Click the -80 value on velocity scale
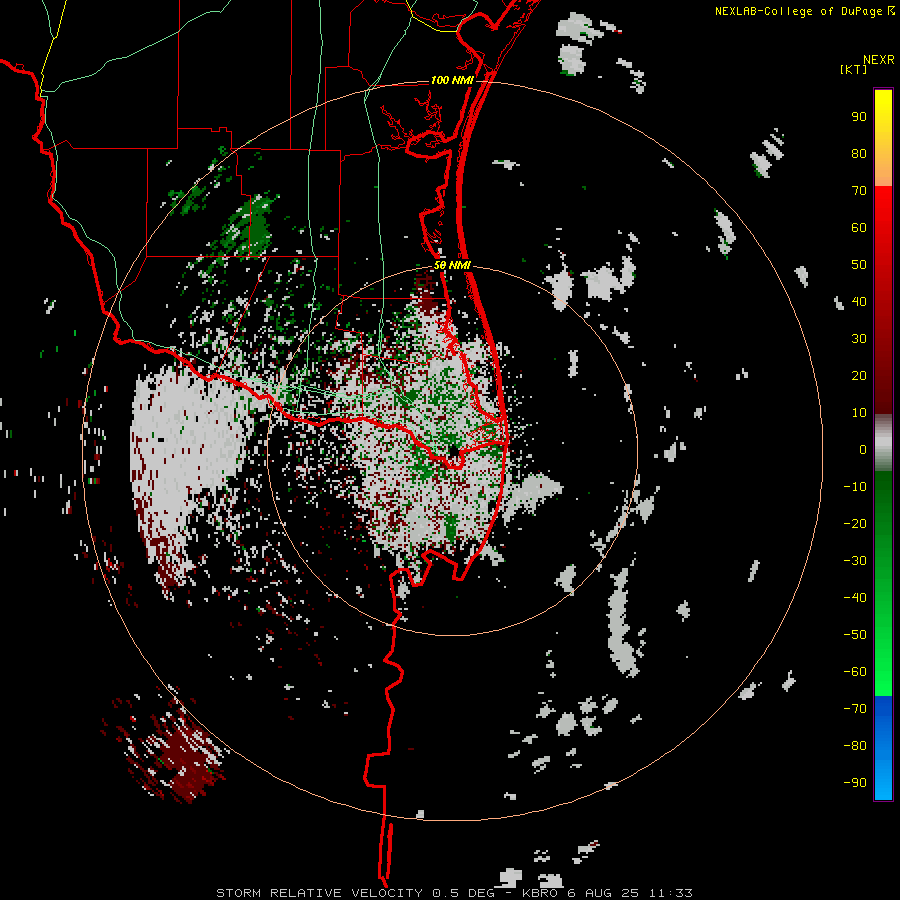Screen dimensions: 900x900 pyautogui.click(x=855, y=746)
